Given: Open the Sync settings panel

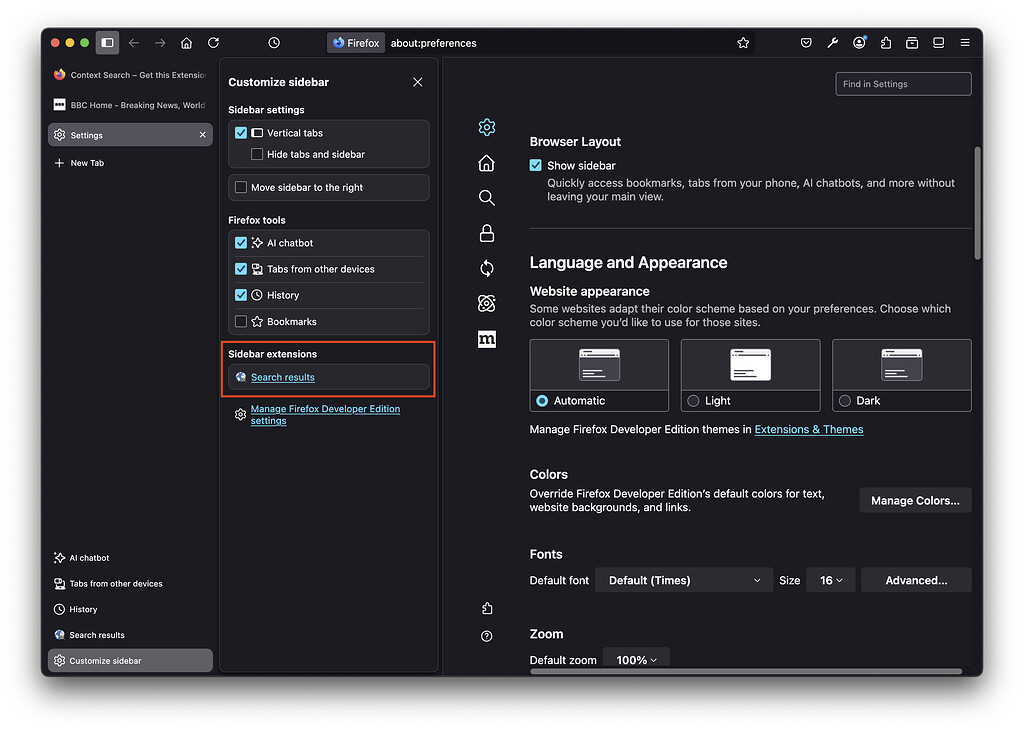Looking at the screenshot, I should pos(487,268).
